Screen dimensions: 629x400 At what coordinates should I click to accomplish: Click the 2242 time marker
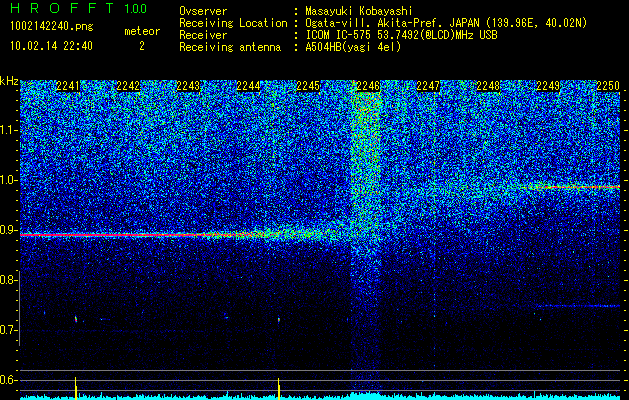coord(128,86)
